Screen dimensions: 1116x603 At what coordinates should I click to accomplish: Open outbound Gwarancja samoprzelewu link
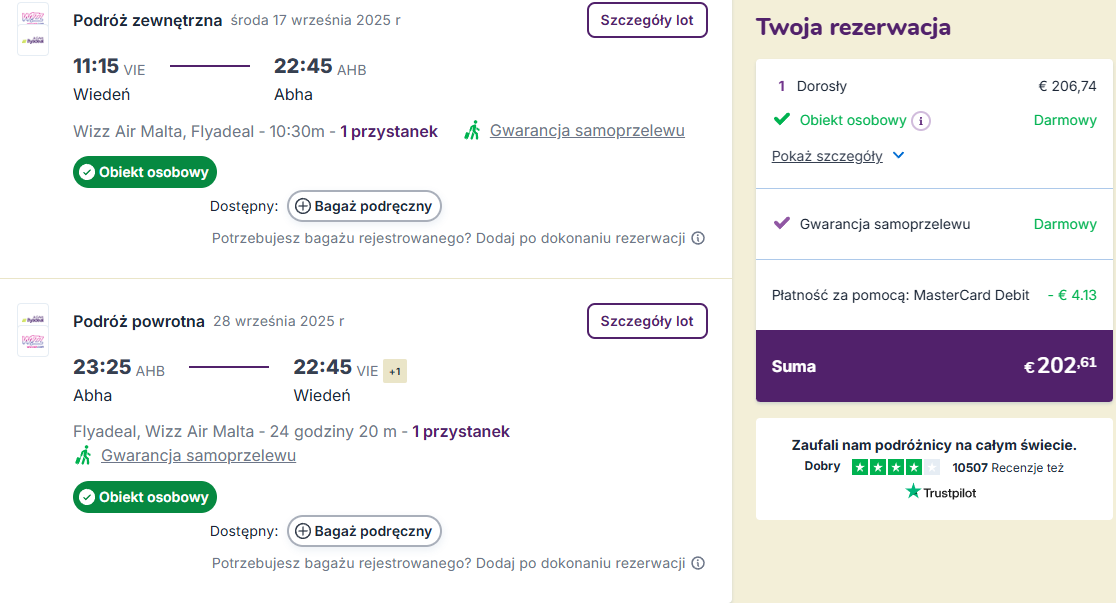point(587,130)
